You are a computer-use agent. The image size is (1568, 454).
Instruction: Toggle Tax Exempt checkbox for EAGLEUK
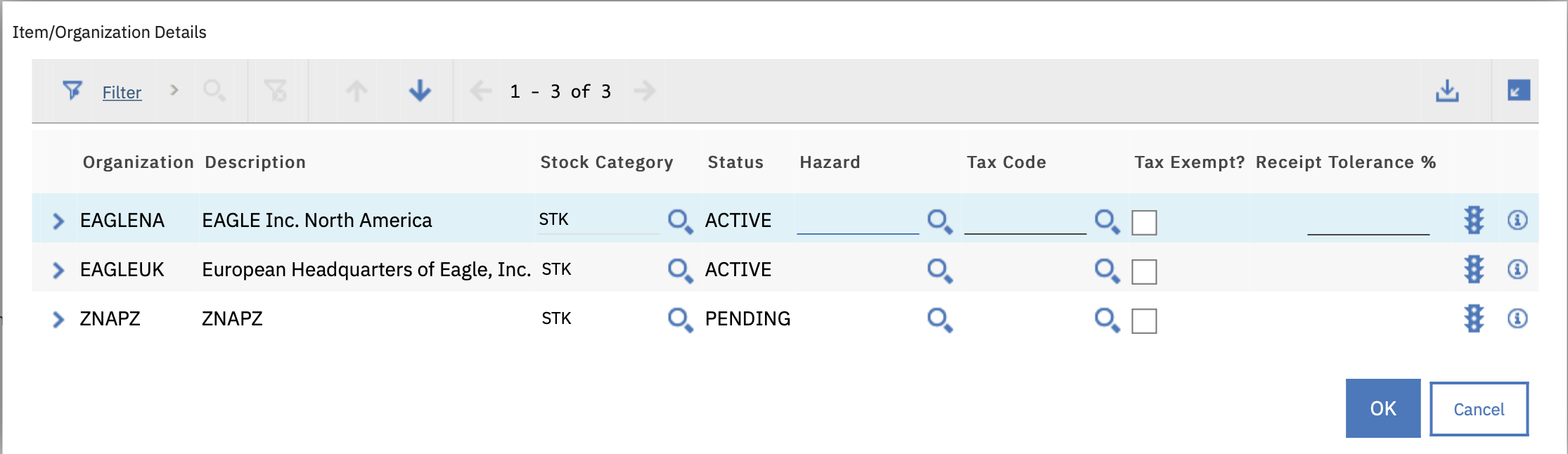1144,272
